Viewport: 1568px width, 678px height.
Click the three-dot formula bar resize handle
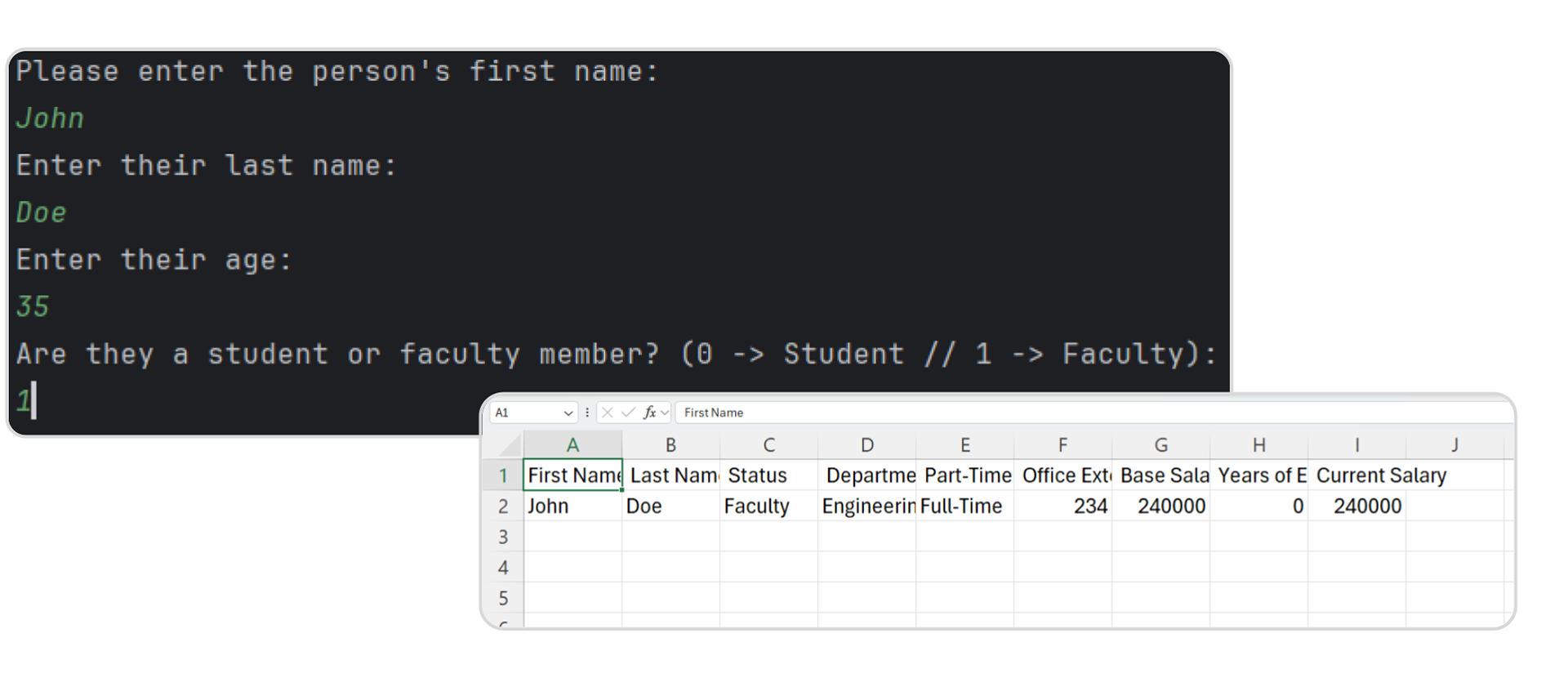point(587,413)
